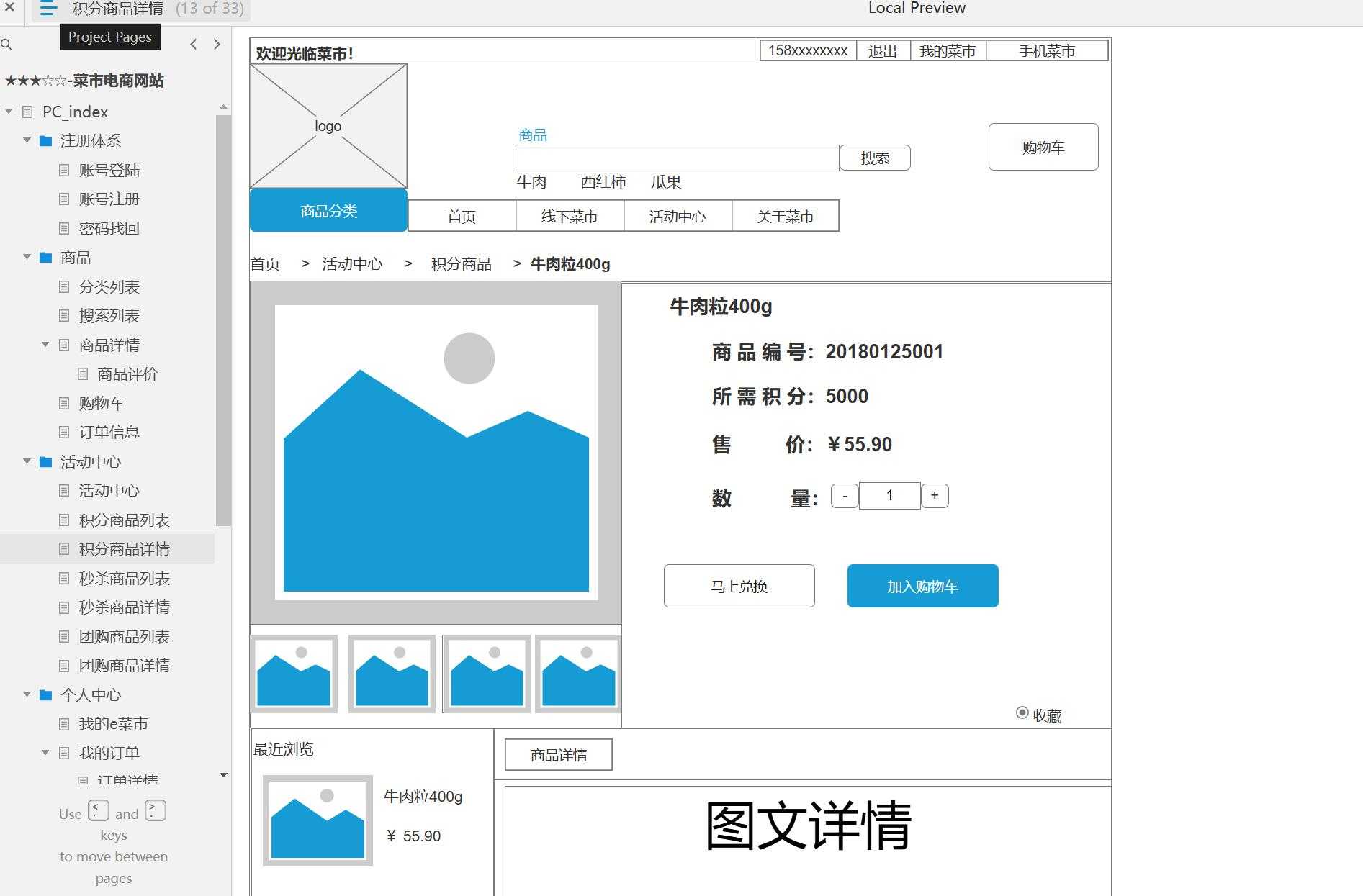Click the logo placeholder image

click(328, 126)
